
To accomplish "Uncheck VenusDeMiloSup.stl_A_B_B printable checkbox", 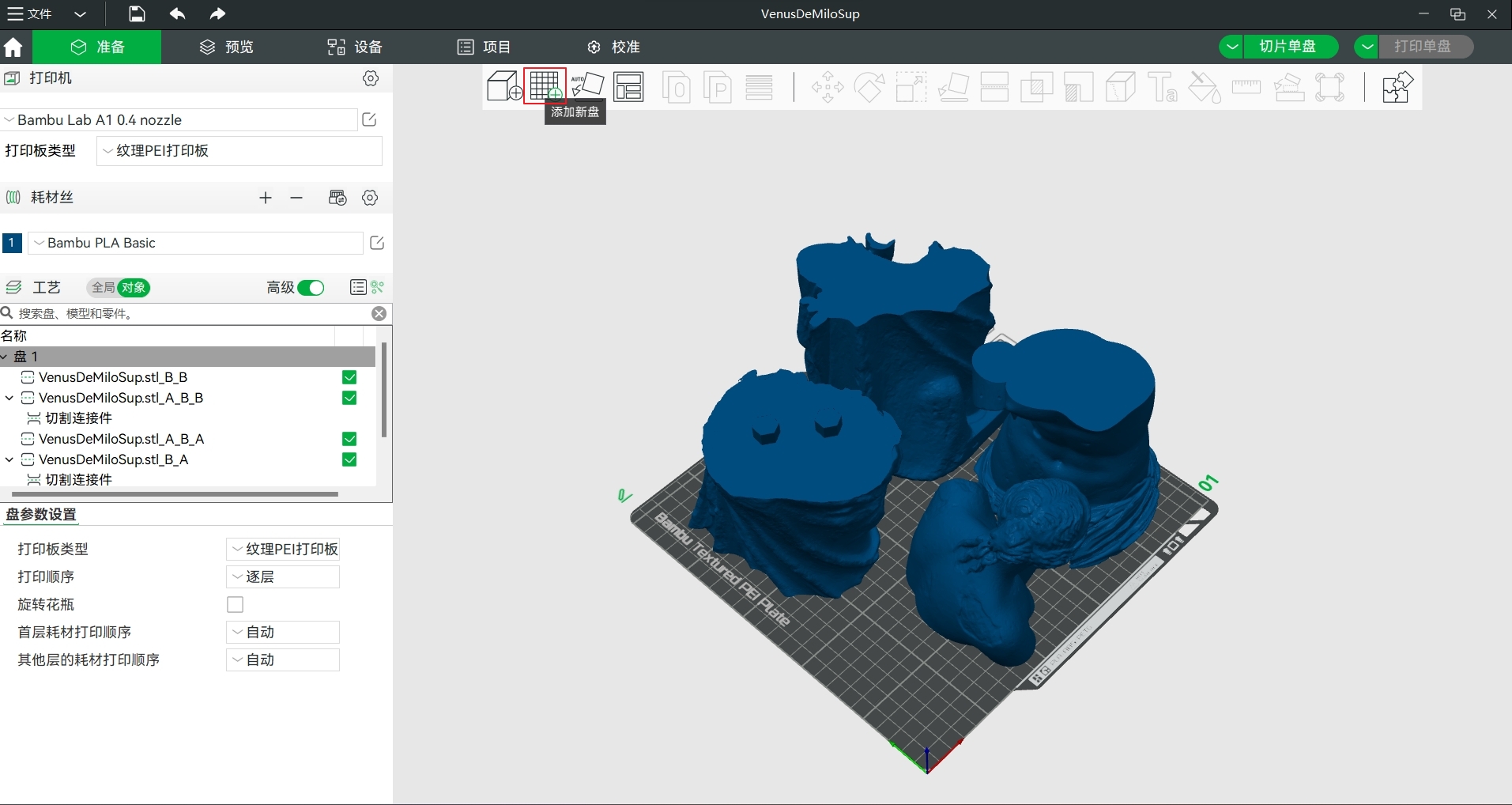I will point(349,398).
